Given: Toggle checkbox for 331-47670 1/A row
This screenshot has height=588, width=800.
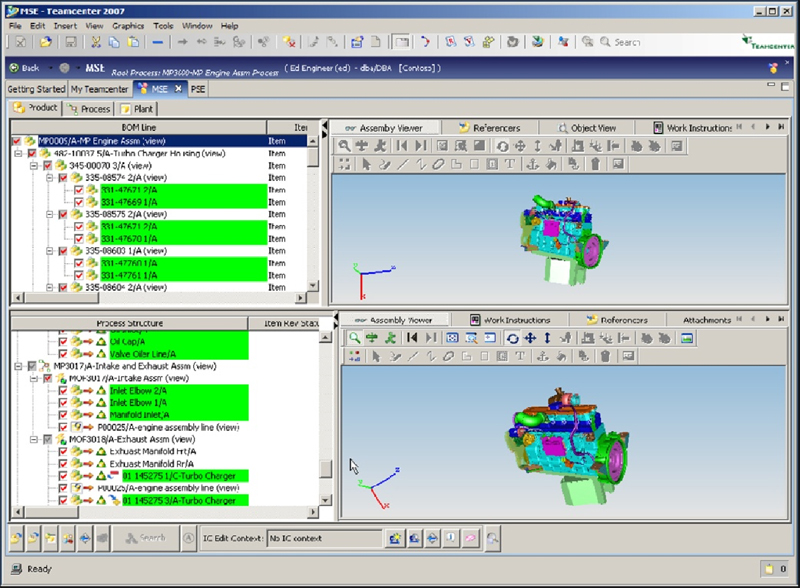Looking at the screenshot, I should click(79, 239).
